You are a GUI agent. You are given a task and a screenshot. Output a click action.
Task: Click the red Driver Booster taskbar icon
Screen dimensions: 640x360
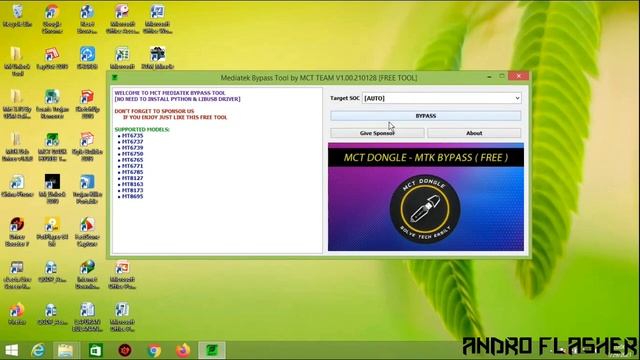(125, 350)
